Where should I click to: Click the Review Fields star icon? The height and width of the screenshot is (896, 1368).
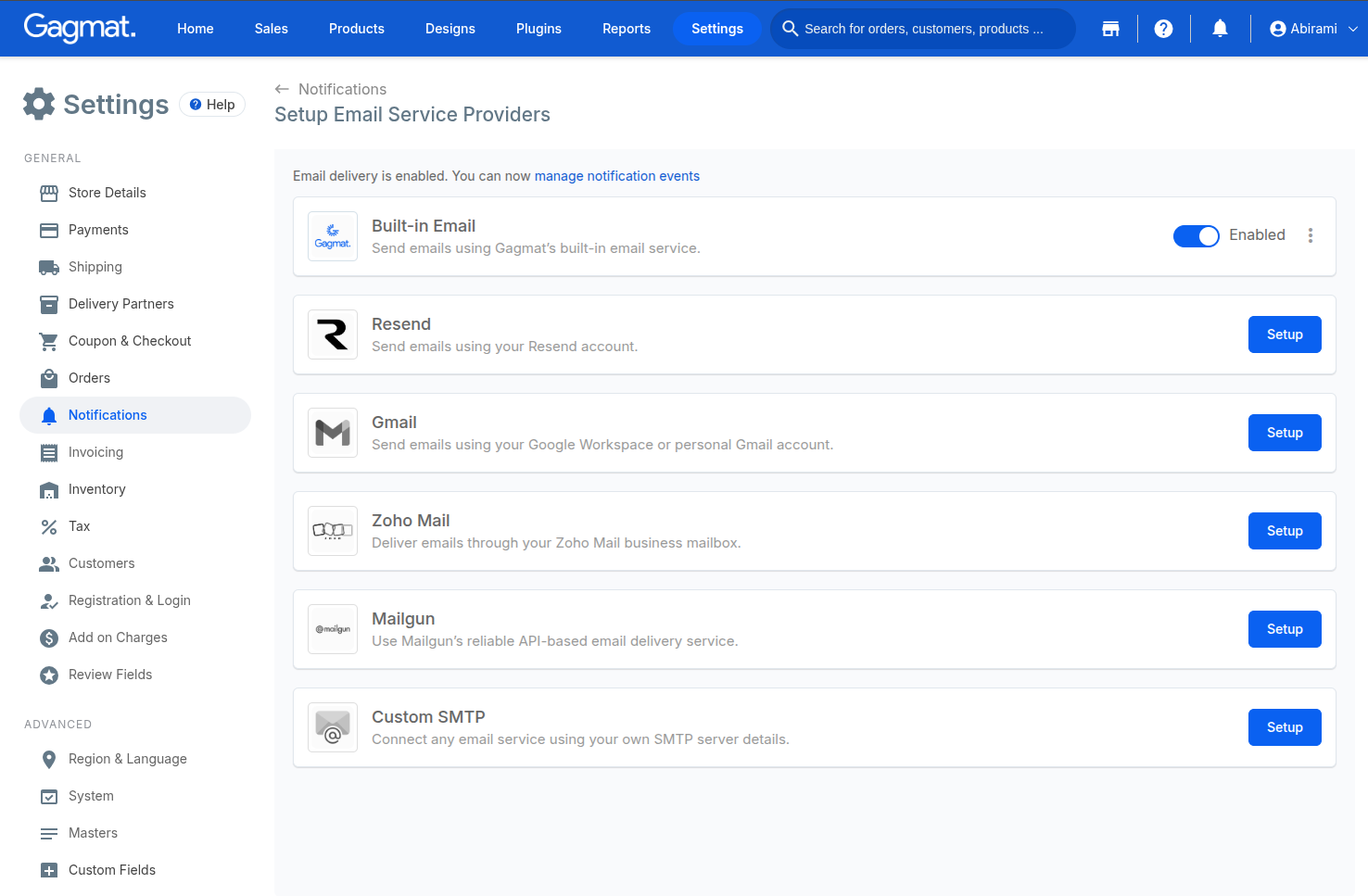click(x=49, y=675)
